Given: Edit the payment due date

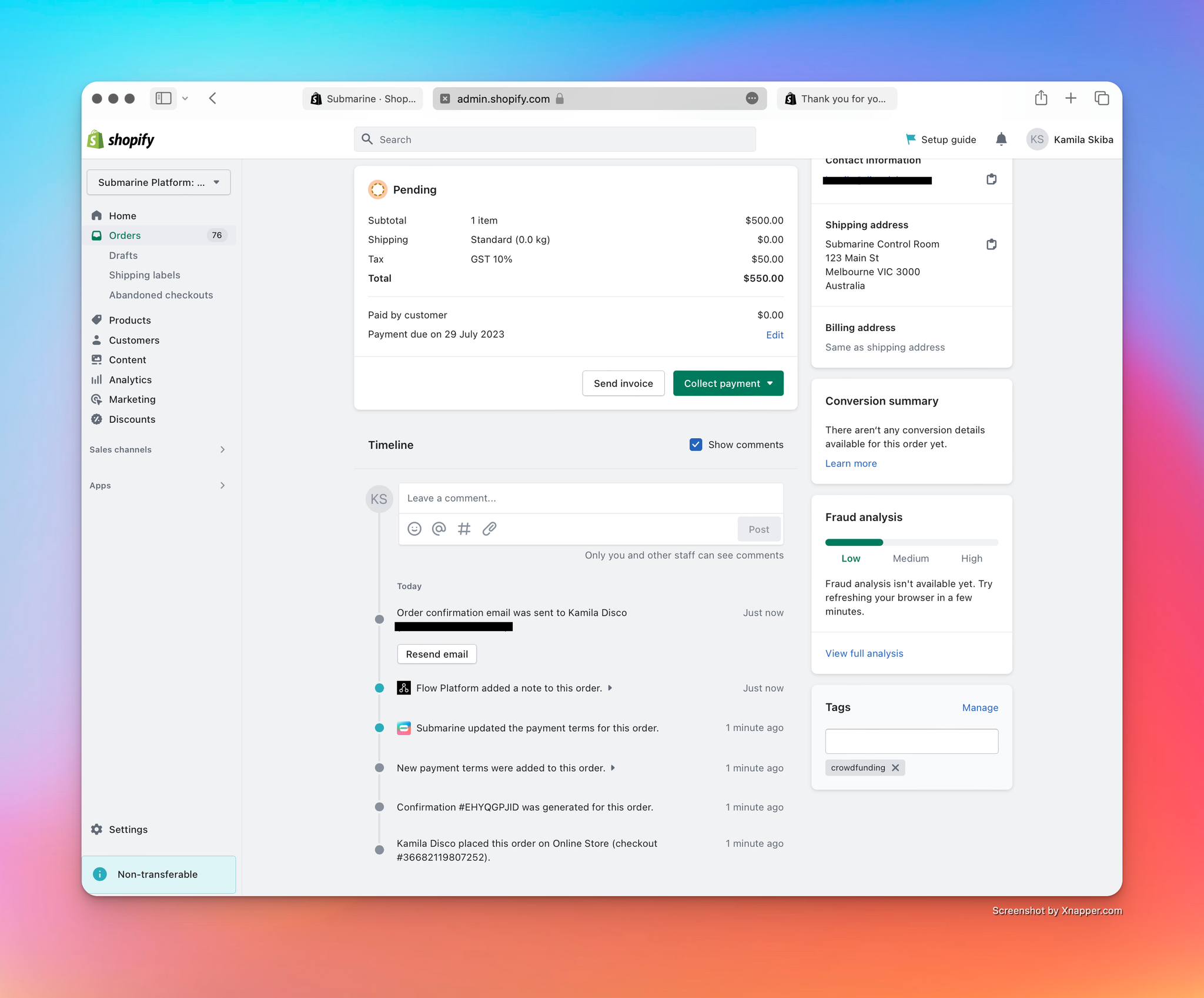Looking at the screenshot, I should [x=774, y=335].
